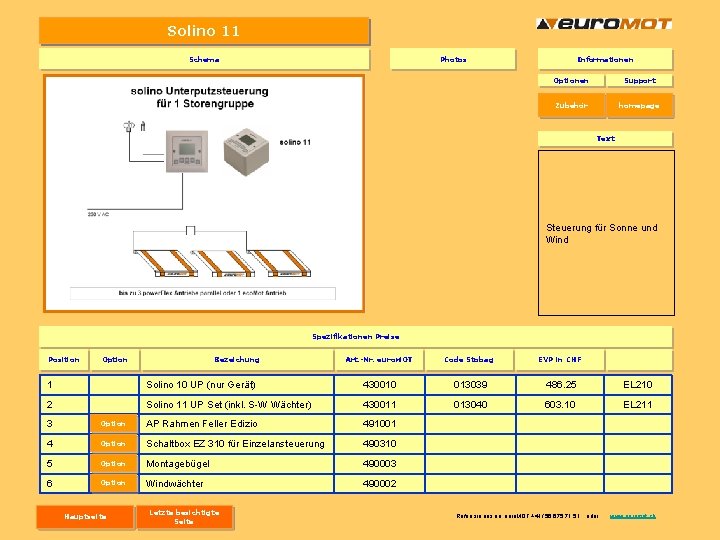This screenshot has width=720, height=540.
Task: Select the Support tab
Action: (640, 80)
